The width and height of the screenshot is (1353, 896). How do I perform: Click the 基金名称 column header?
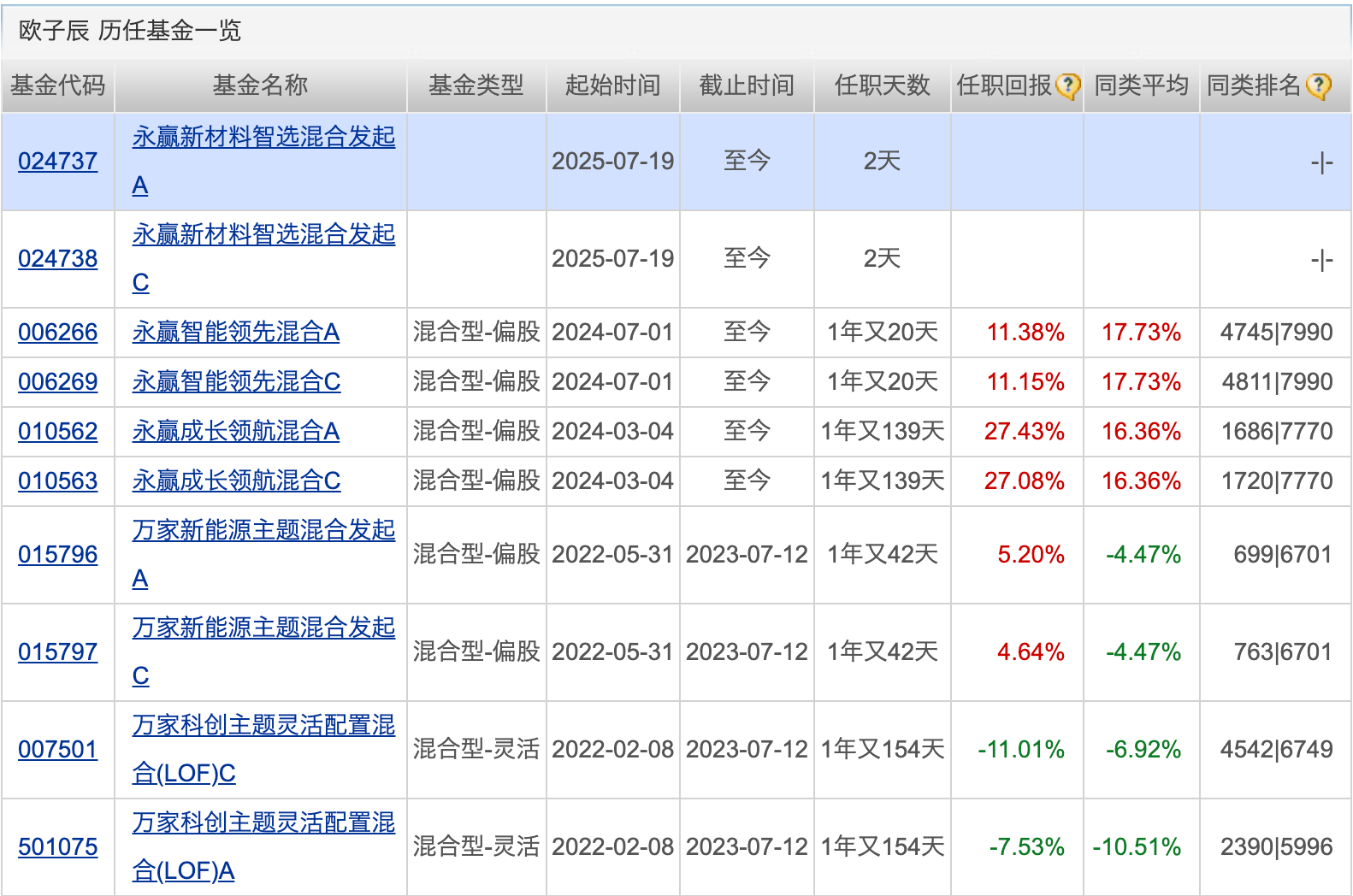coord(260,85)
